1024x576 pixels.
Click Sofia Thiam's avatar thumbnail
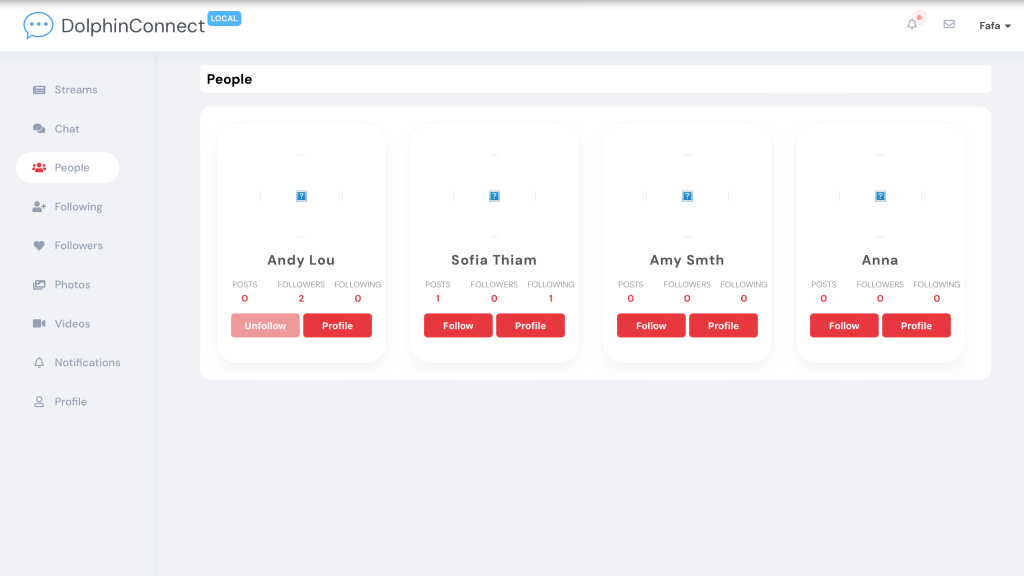494,196
